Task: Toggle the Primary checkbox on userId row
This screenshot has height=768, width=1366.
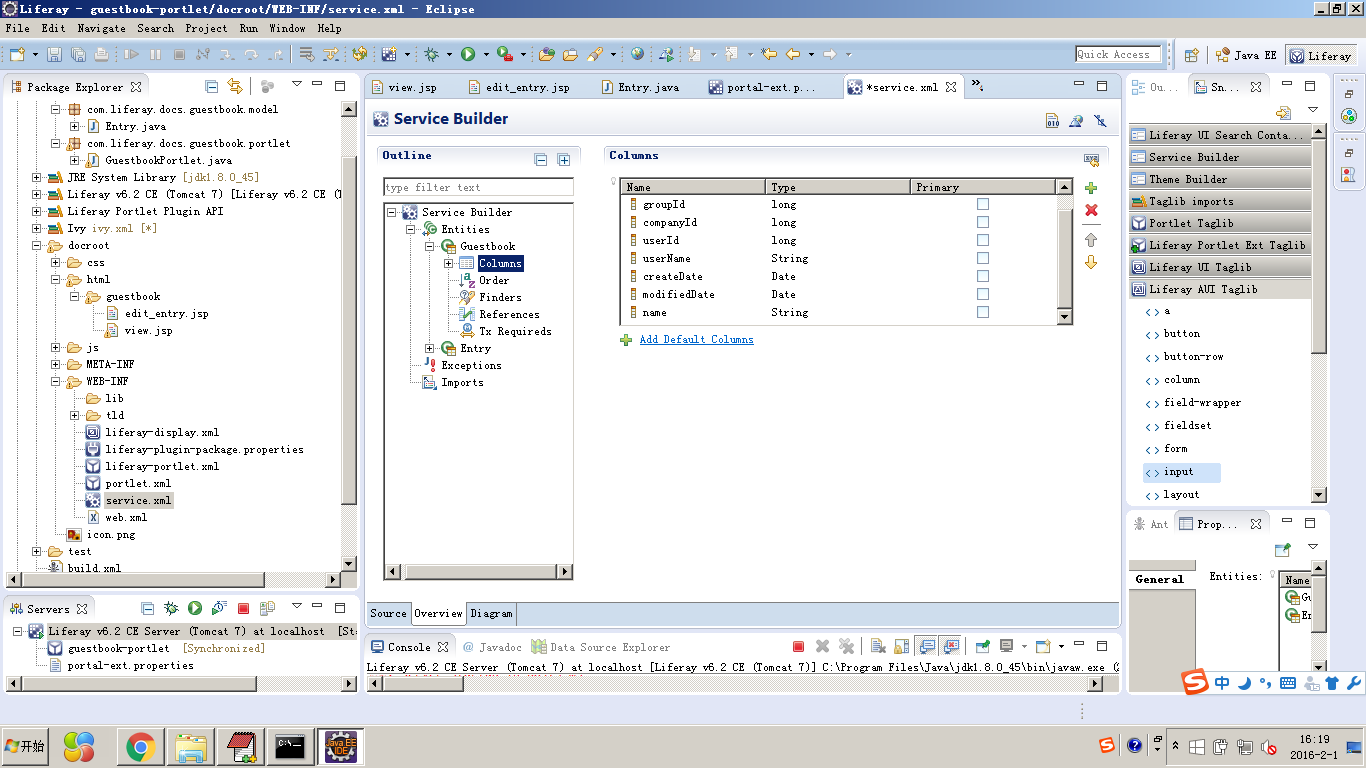Action: point(983,240)
